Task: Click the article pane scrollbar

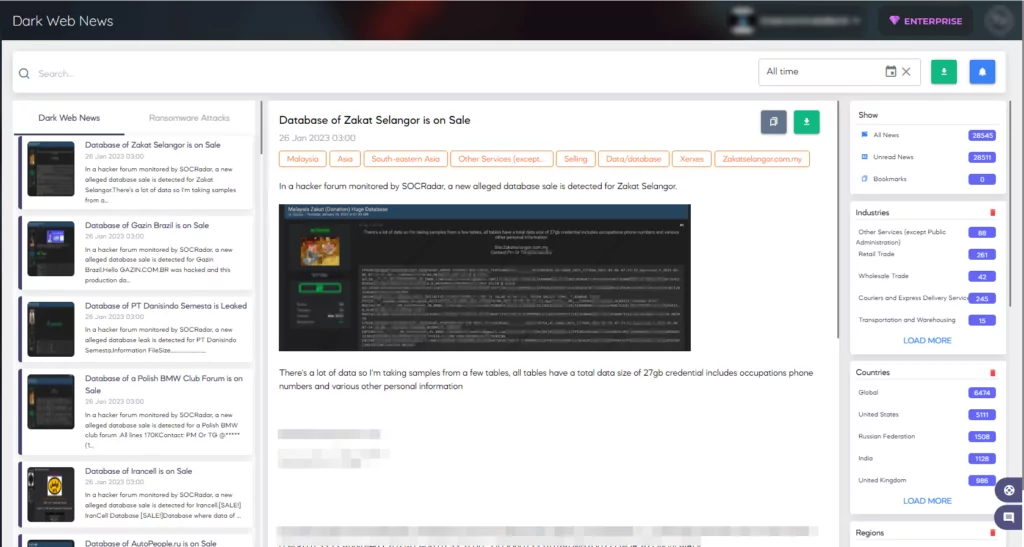Action: pos(839,219)
